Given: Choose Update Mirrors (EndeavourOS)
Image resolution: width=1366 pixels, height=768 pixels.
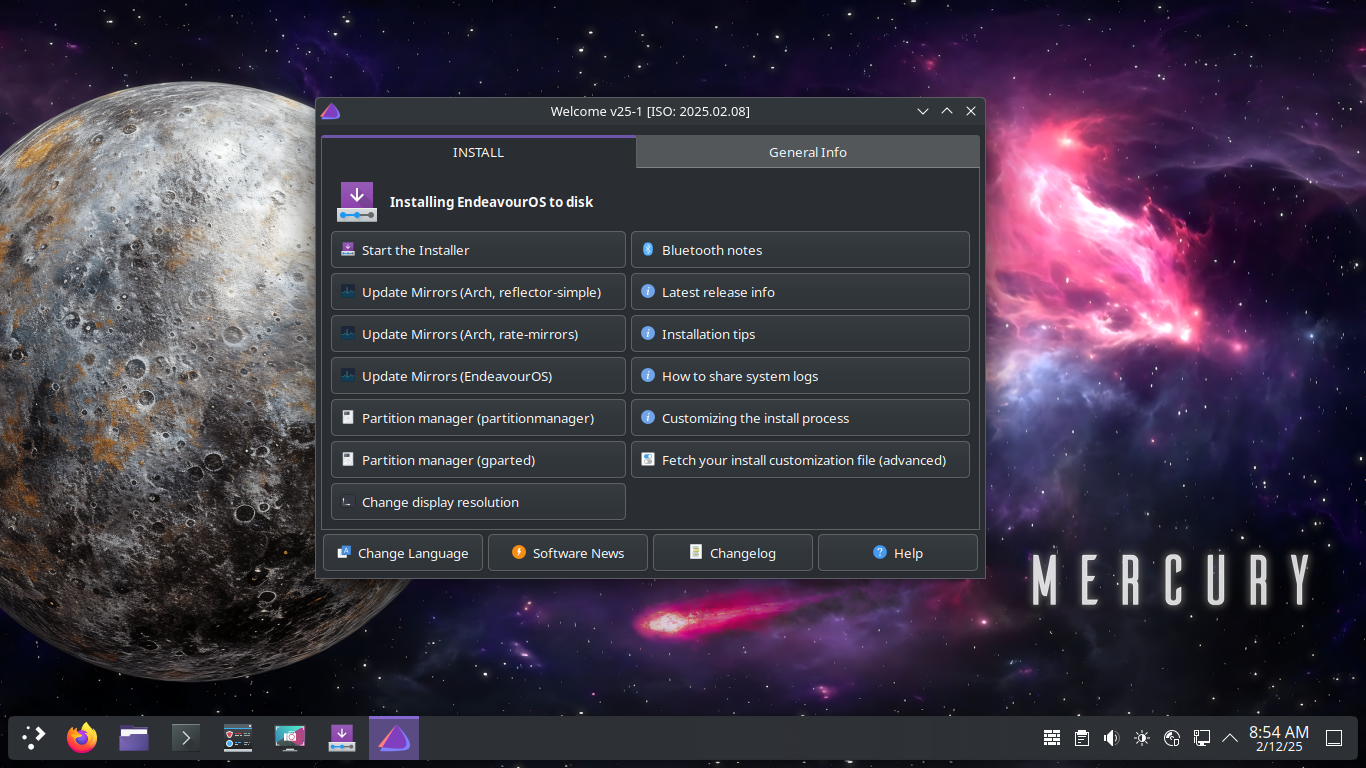Looking at the screenshot, I should [x=478, y=376].
